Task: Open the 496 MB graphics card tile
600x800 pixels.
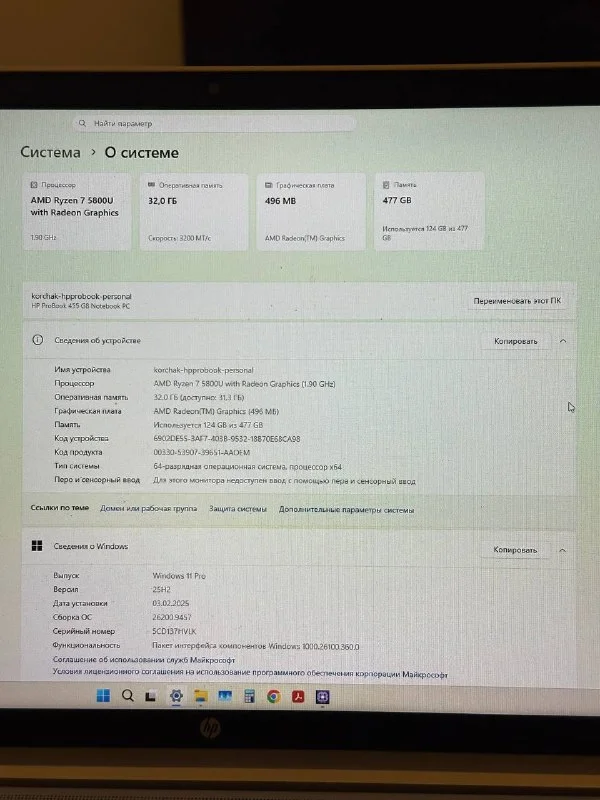Action: pos(311,212)
